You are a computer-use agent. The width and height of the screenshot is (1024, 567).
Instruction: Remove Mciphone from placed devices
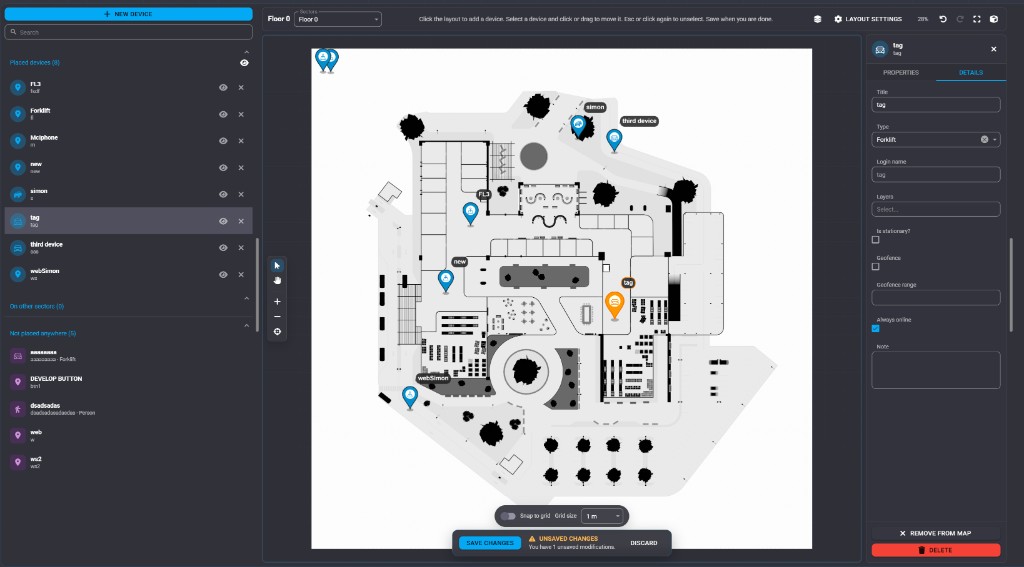[241, 141]
